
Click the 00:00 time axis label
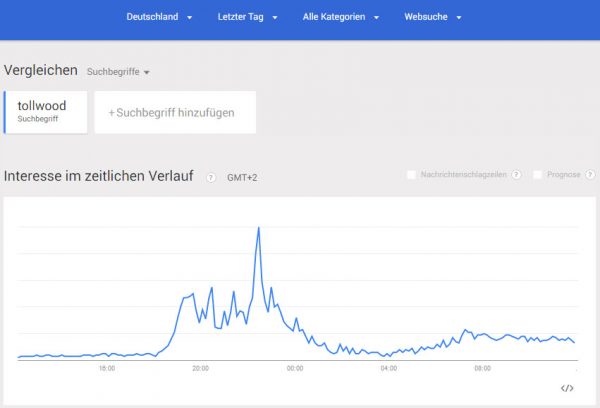pos(294,368)
